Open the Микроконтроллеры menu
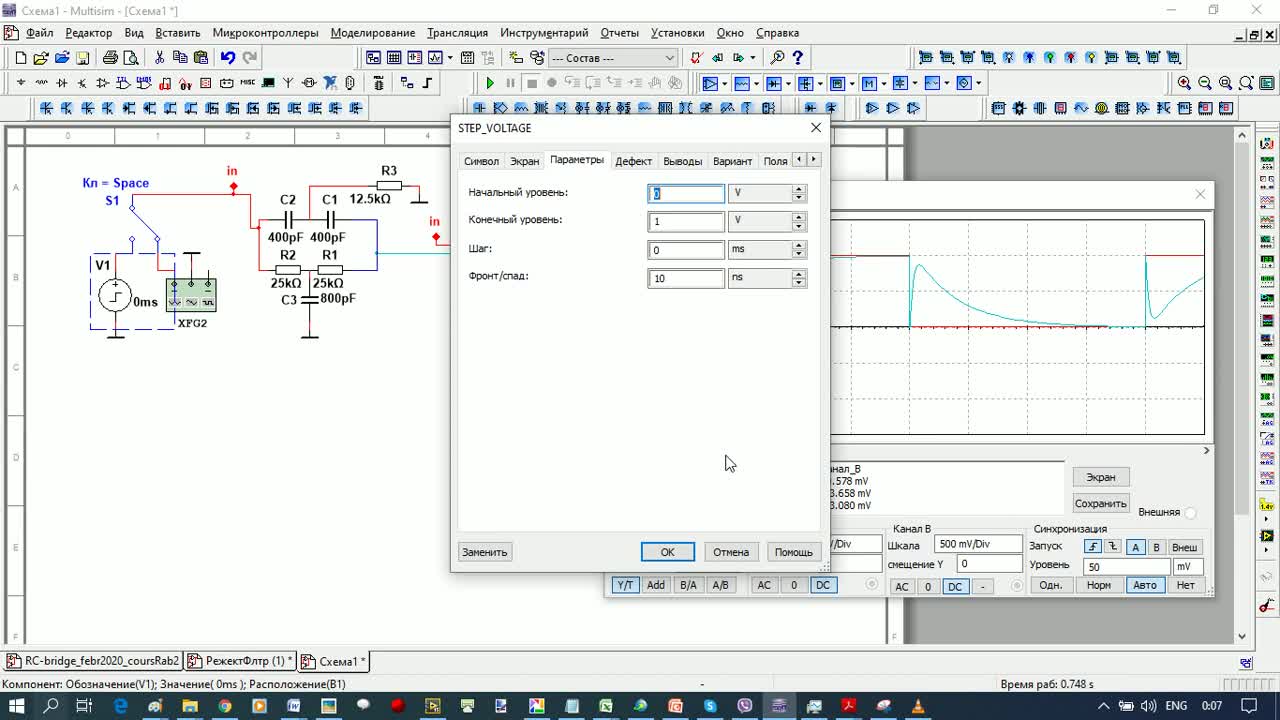 pyautogui.click(x=265, y=33)
